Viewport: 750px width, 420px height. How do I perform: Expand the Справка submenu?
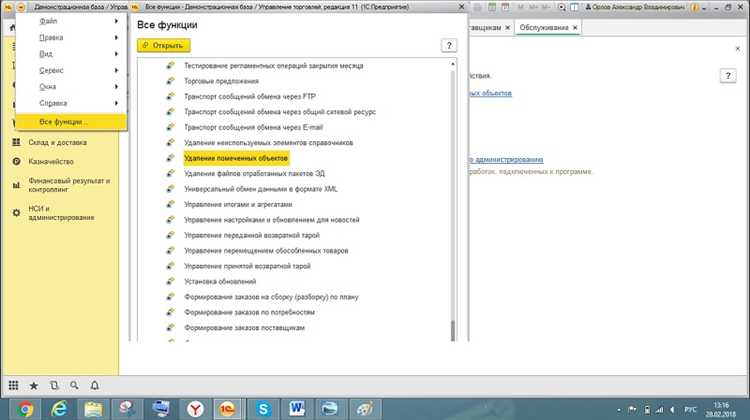(x=72, y=103)
